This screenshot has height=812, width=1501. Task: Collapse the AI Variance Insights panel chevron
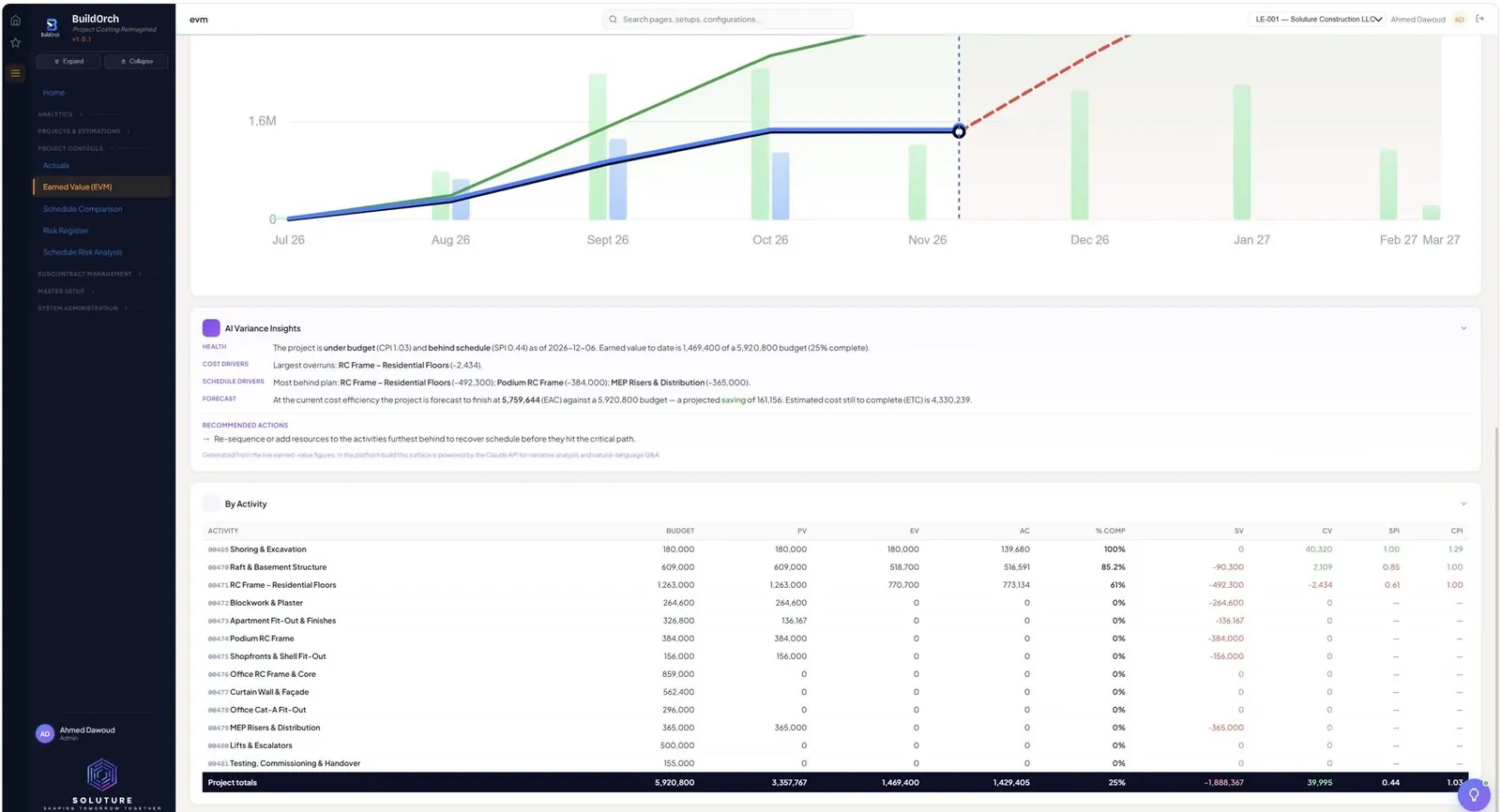pyautogui.click(x=1463, y=328)
